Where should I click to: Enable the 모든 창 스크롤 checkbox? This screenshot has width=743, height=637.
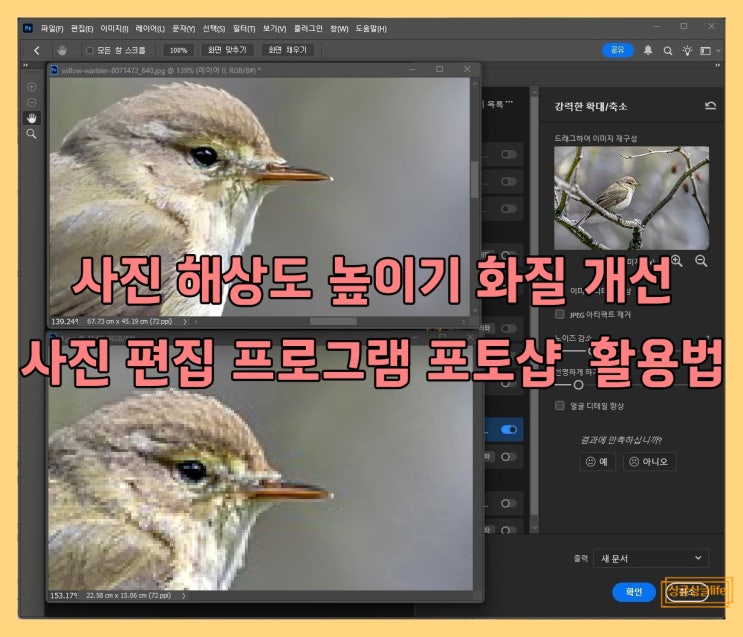coord(90,50)
